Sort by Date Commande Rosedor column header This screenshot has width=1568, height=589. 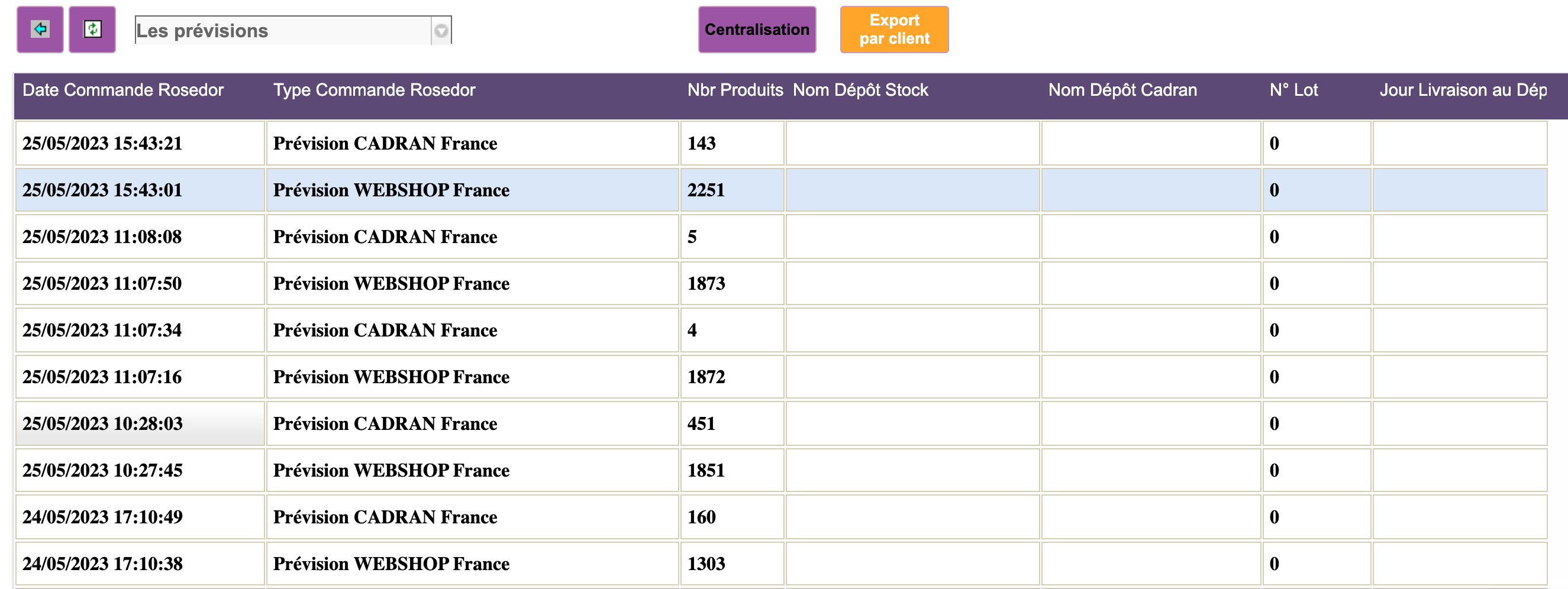(x=123, y=90)
